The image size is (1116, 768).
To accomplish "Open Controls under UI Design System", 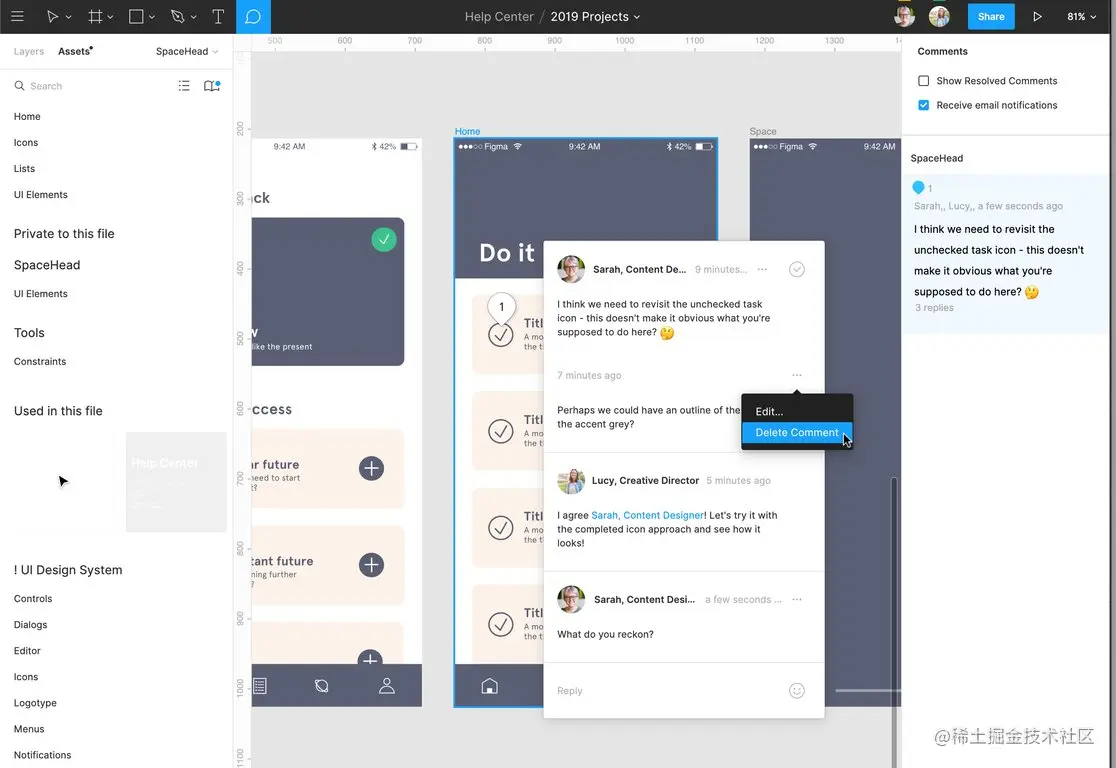I will [33, 599].
